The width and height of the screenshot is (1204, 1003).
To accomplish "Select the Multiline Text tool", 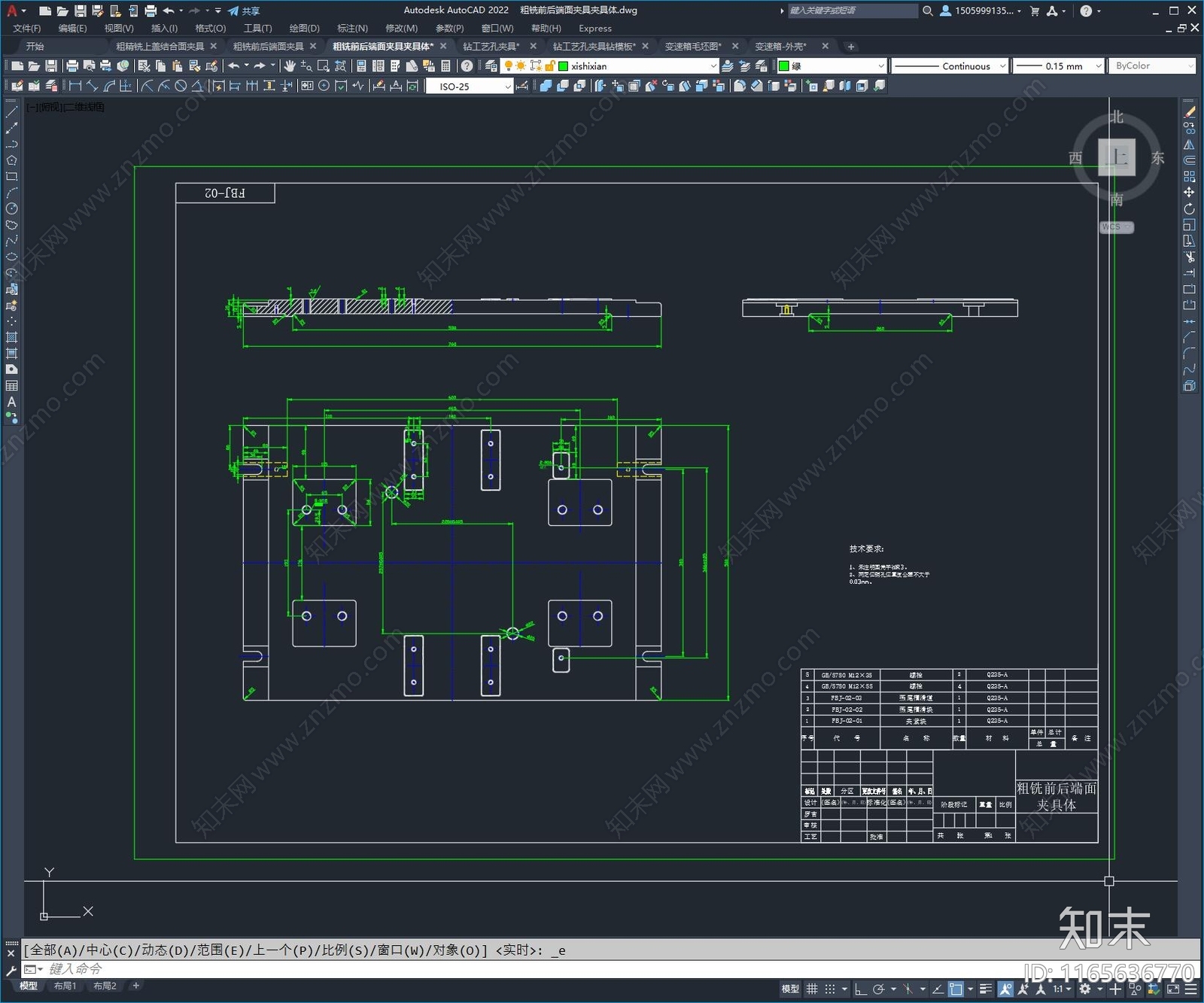I will click(11, 402).
